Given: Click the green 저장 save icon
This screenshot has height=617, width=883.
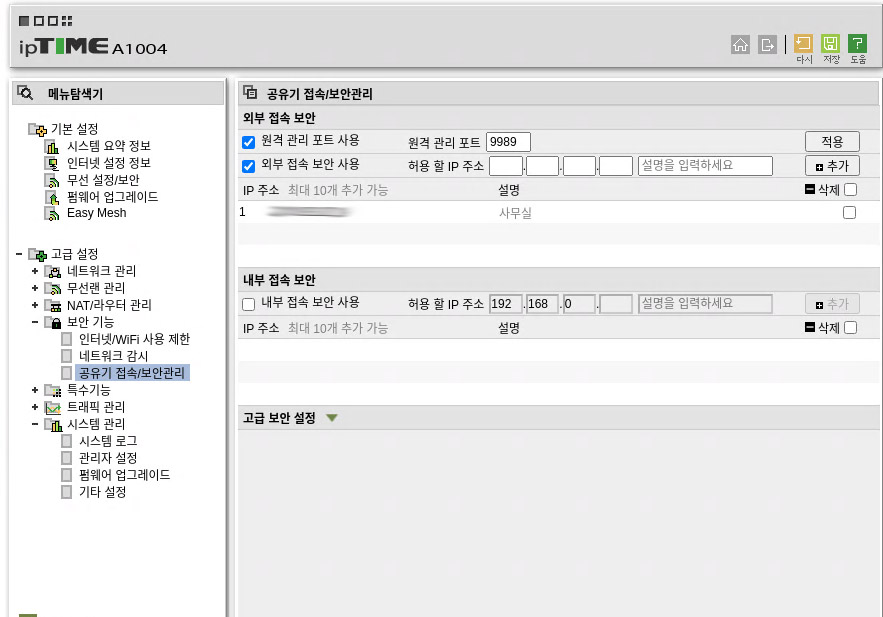Looking at the screenshot, I should pyautogui.click(x=831, y=43).
